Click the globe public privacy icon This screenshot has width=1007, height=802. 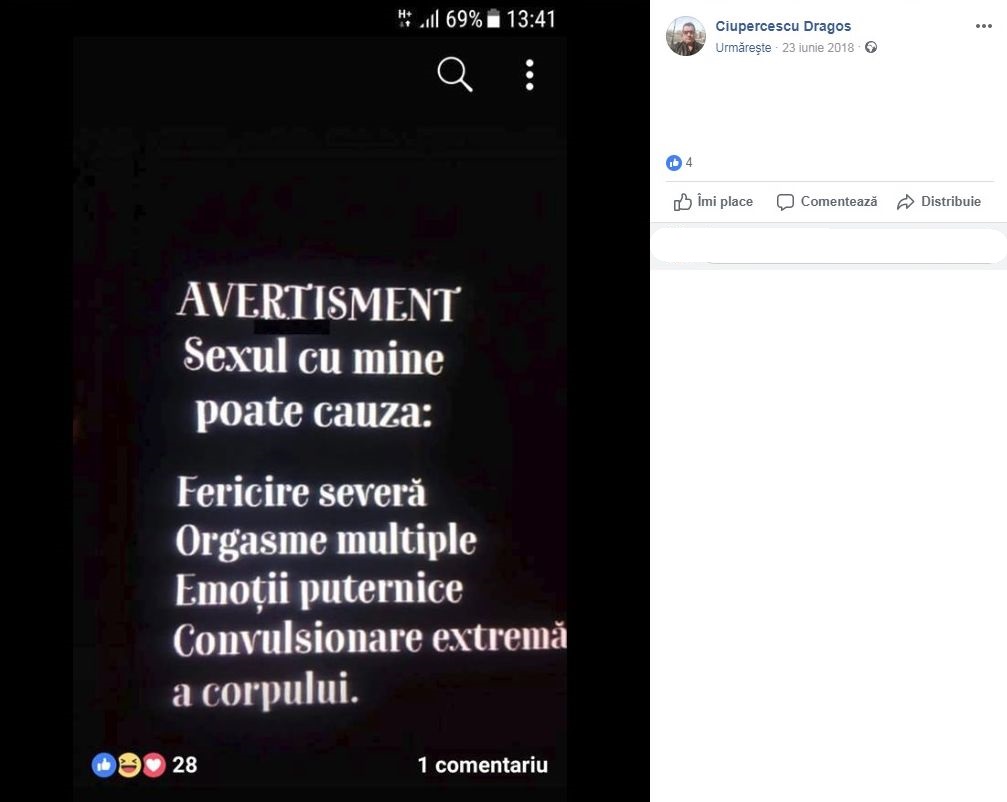click(x=871, y=47)
